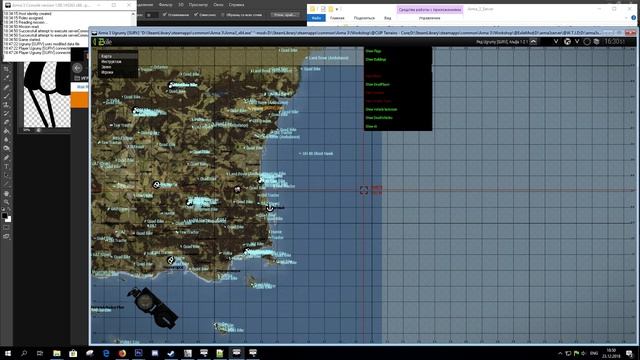Click console scrollbar up arrow
The height and width of the screenshot is (360, 640).
coord(133,14)
